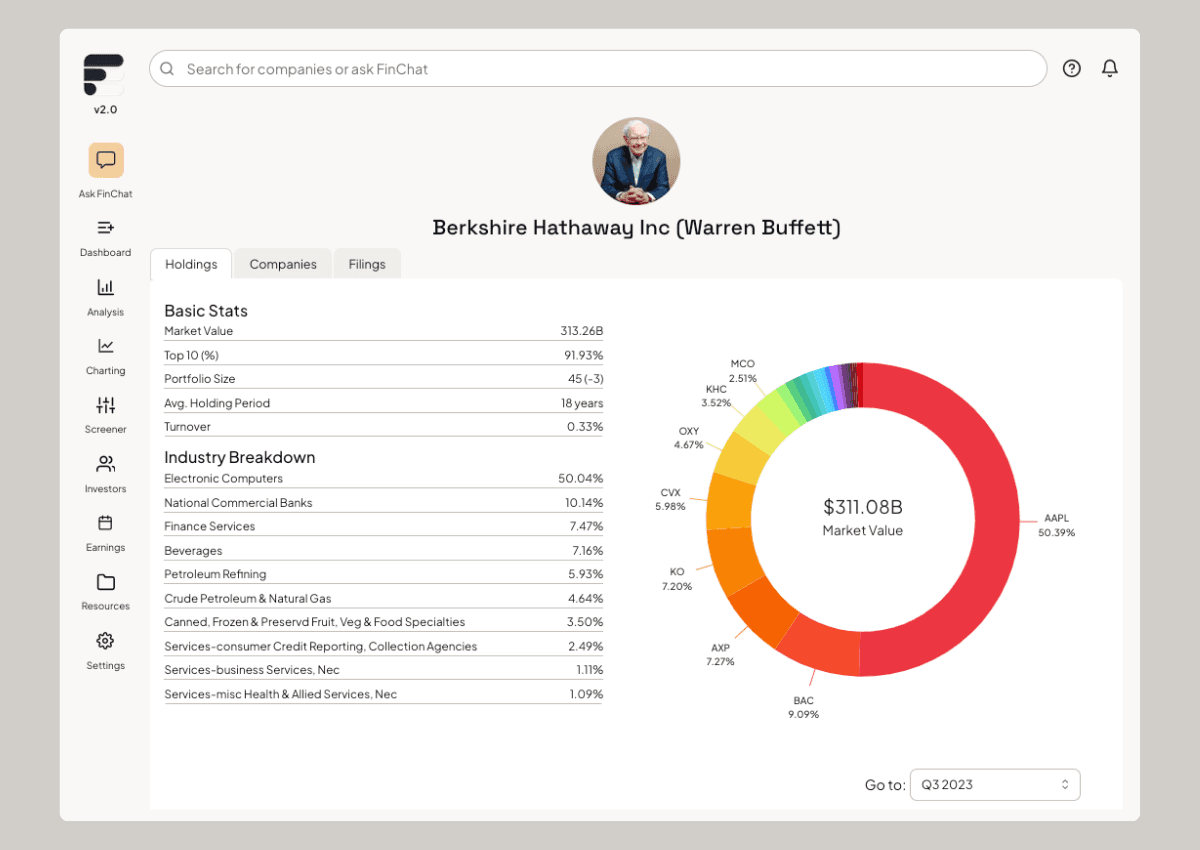
Task: Click the KO 7.20% chart label
Action: [677, 579]
